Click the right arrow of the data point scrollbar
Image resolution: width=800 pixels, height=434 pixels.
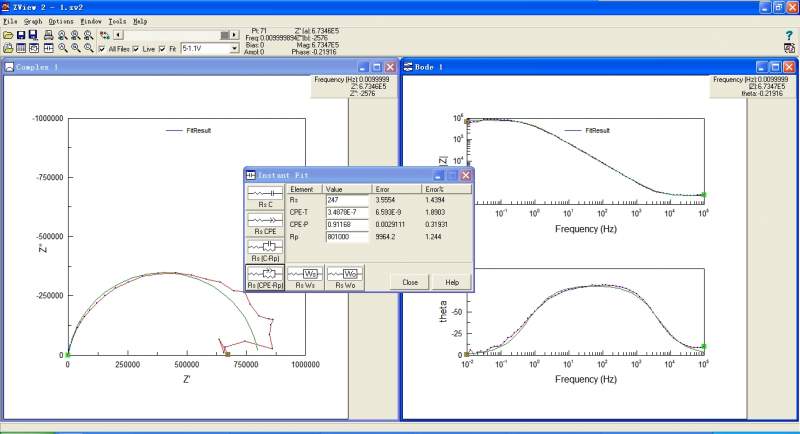[234, 35]
